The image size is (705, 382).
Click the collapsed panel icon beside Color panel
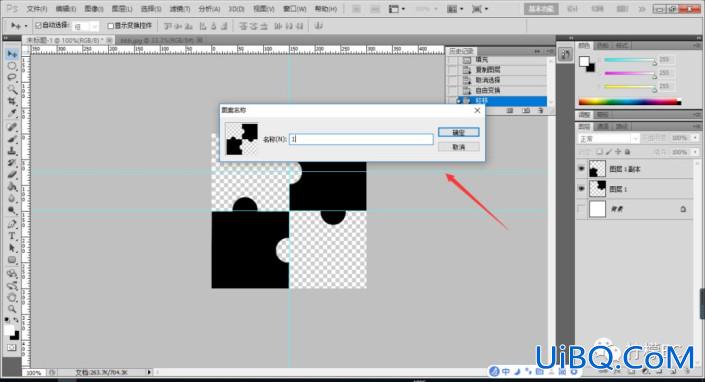pyautogui.click(x=565, y=54)
